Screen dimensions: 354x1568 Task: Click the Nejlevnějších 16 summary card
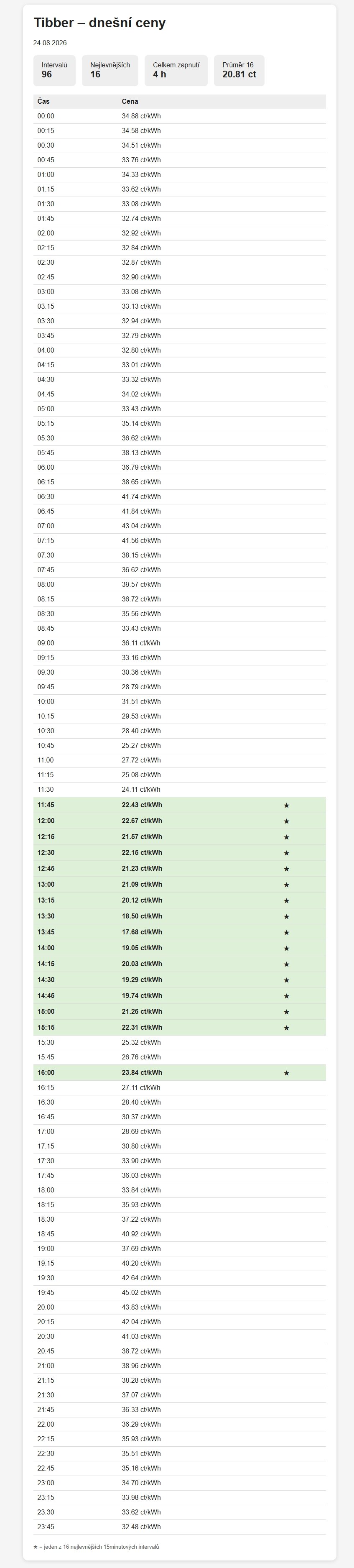click(110, 71)
